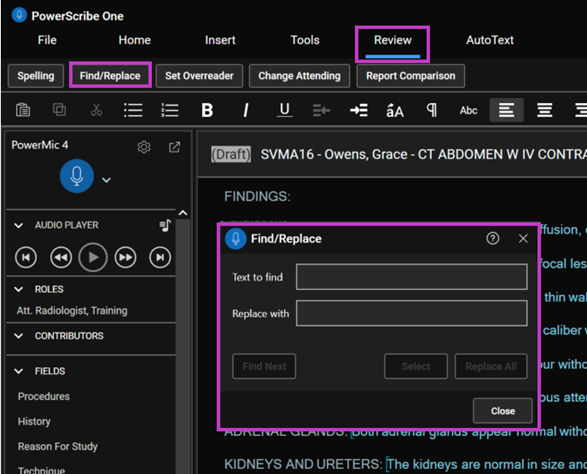Click the Cut scissors icon

click(96, 110)
